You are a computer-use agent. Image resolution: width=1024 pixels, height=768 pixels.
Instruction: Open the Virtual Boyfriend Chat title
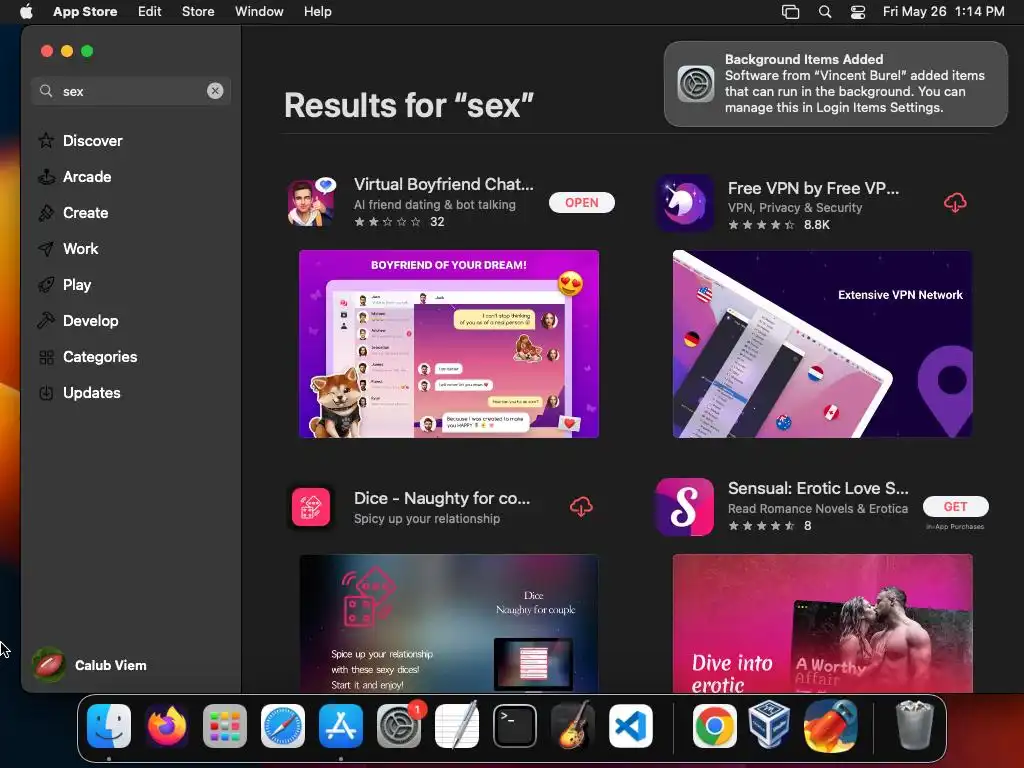(x=443, y=184)
